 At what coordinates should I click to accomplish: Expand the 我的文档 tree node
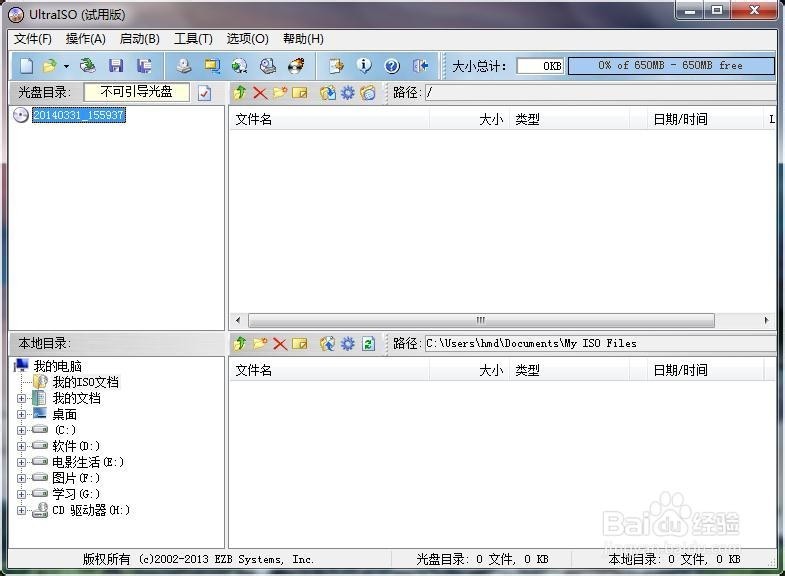pos(21,399)
